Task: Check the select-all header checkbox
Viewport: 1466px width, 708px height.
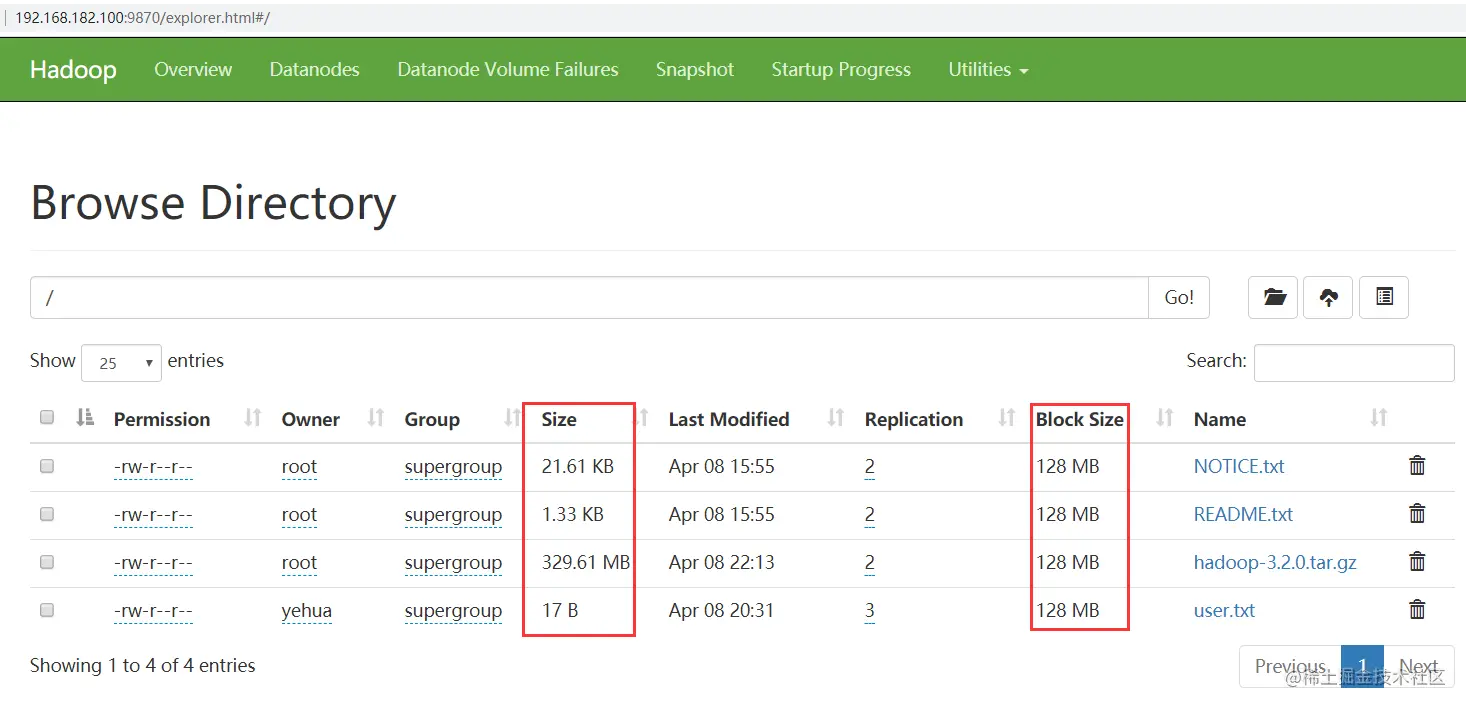Action: (x=47, y=418)
